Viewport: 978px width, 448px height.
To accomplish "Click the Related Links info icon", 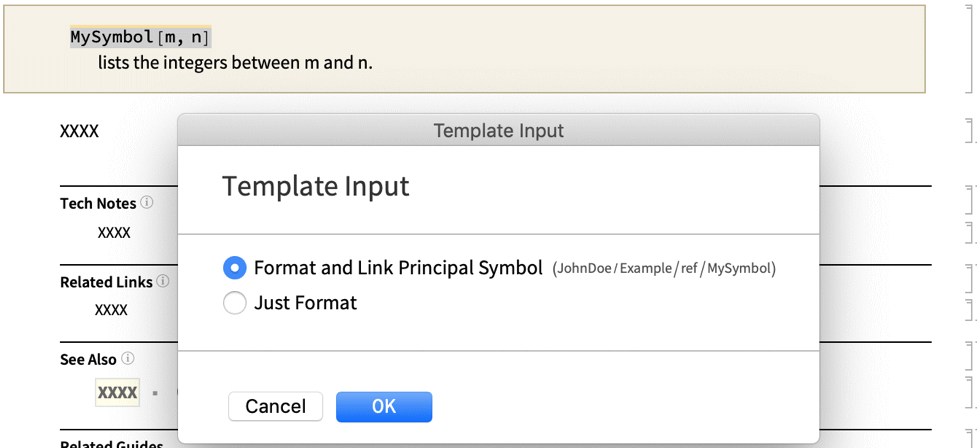I will [163, 282].
